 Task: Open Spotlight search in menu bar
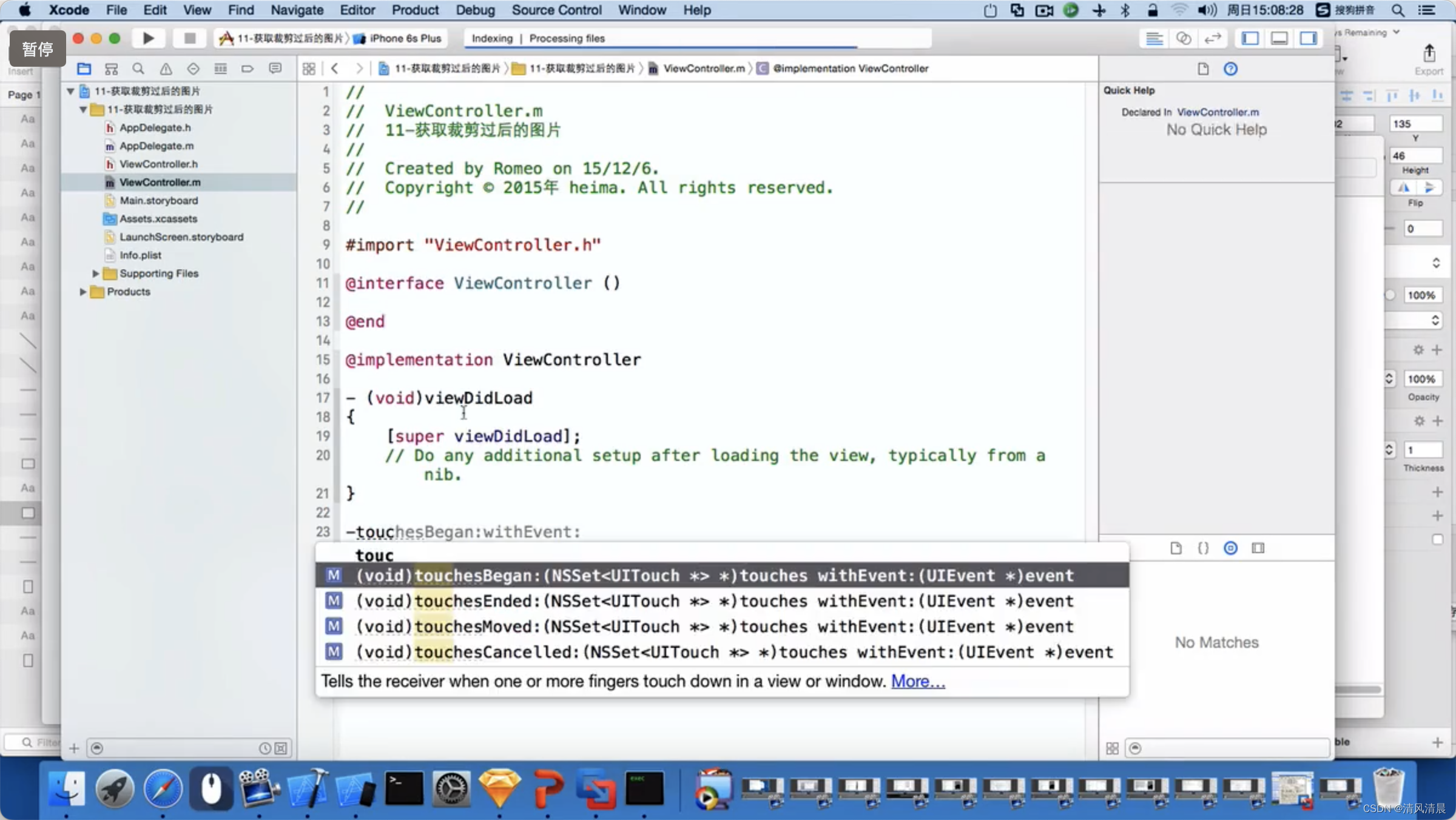click(1398, 10)
